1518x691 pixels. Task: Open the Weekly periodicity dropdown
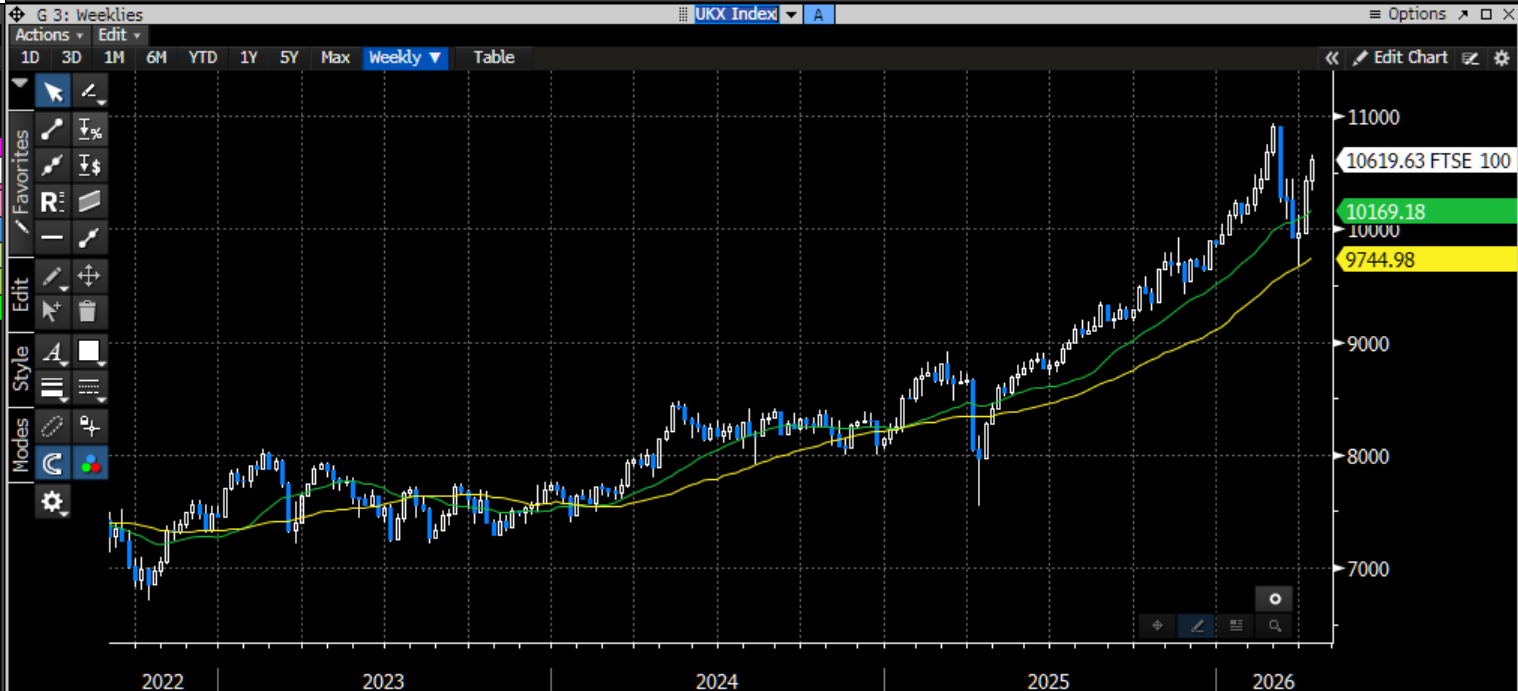pos(404,57)
